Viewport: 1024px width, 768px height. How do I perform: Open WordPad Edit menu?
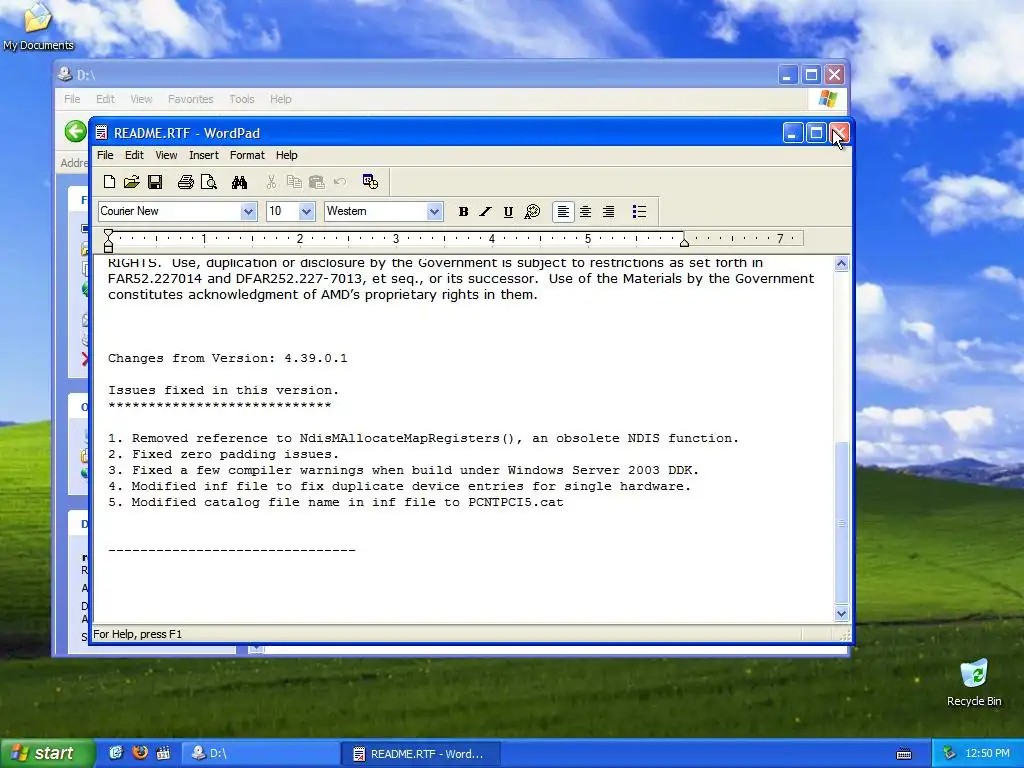click(x=134, y=155)
